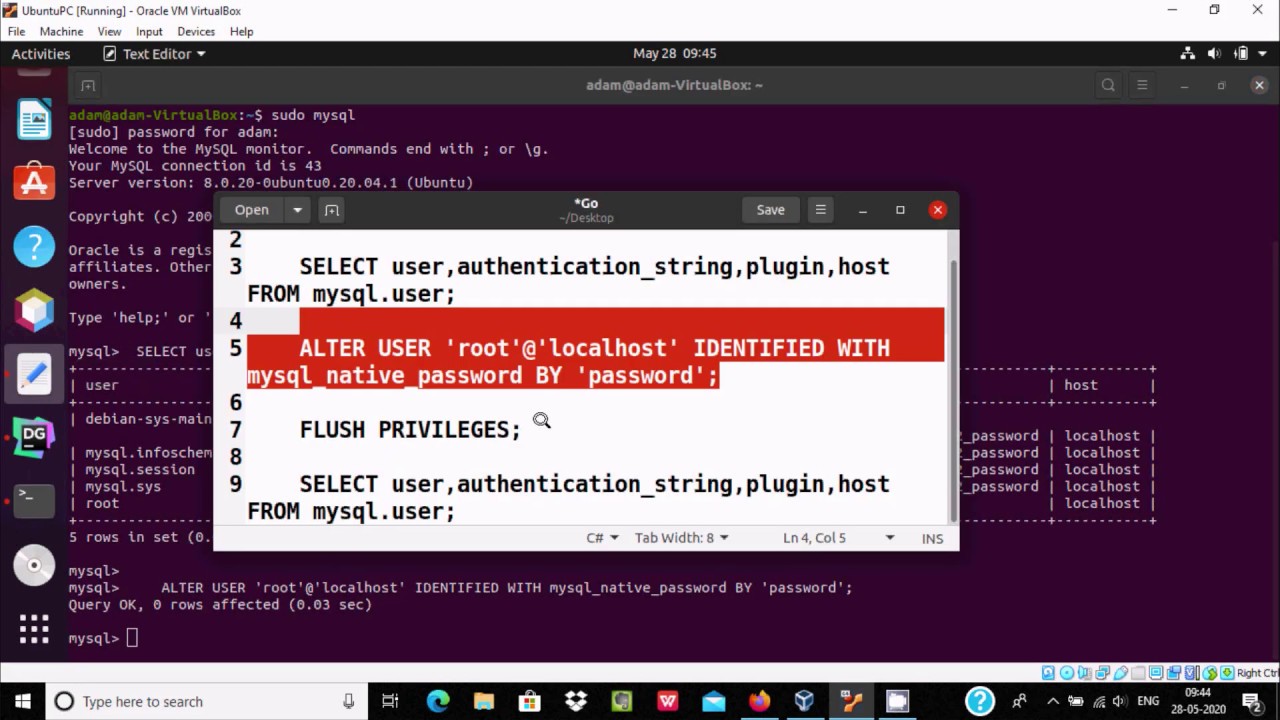Viewport: 1280px width, 720px height.
Task: Open the terminal hamburger menu
Action: click(1142, 85)
